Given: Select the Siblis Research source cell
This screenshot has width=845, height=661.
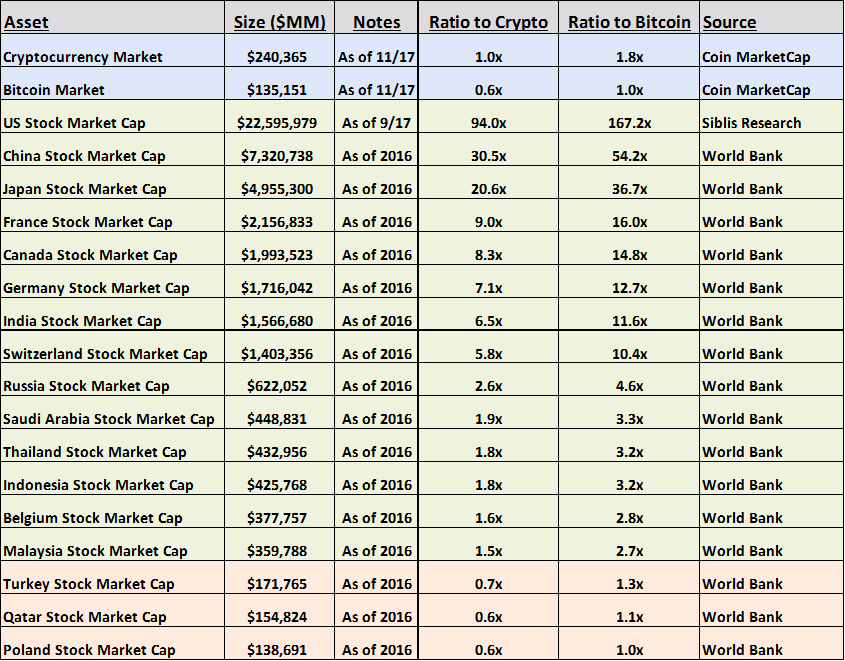Looking at the screenshot, I should (x=752, y=123).
